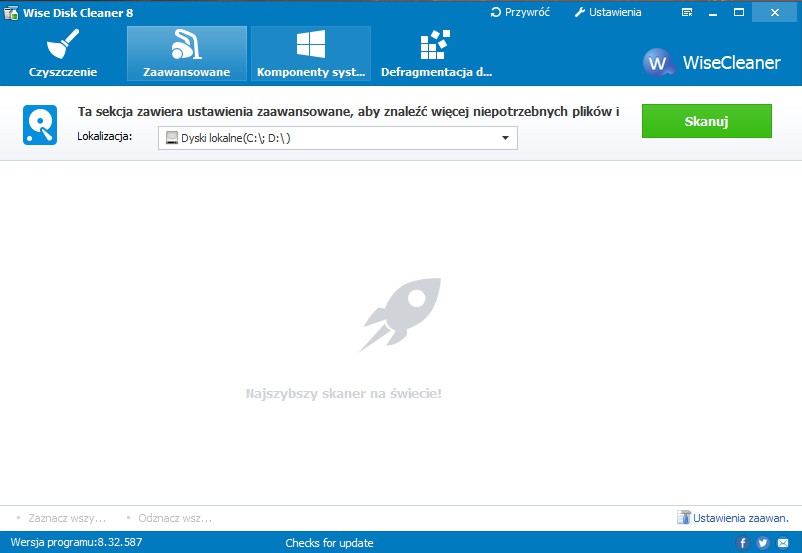Switch to Komponenty syst... tab

pos(311,54)
